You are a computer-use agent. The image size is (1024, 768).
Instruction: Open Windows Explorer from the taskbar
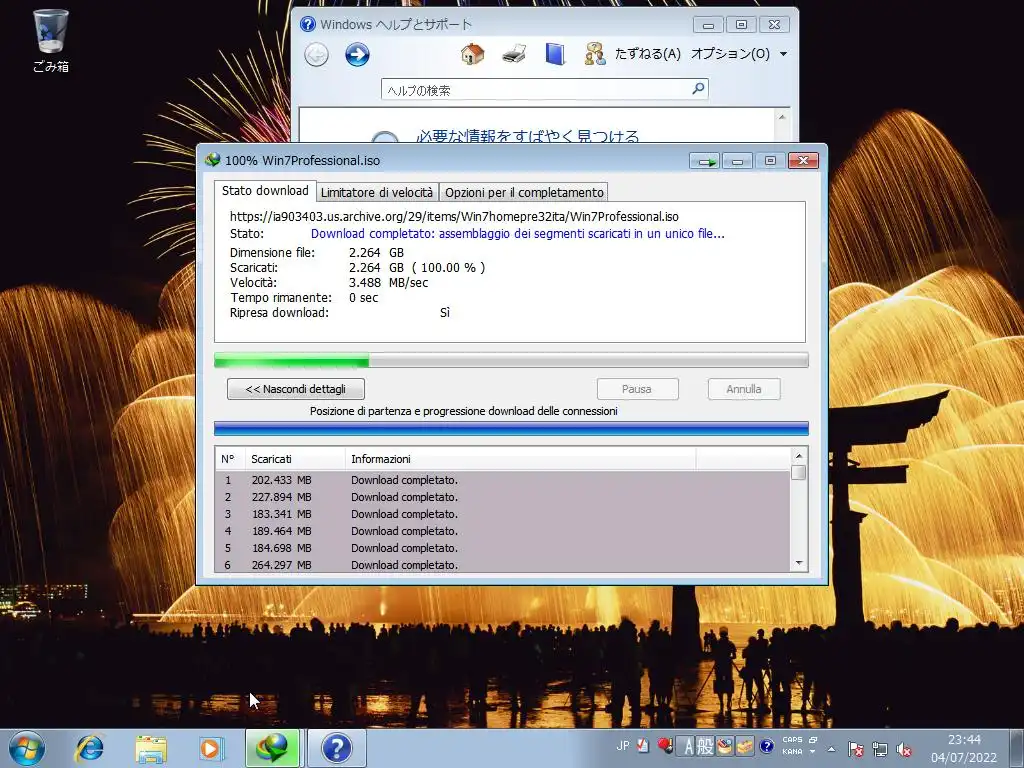151,748
